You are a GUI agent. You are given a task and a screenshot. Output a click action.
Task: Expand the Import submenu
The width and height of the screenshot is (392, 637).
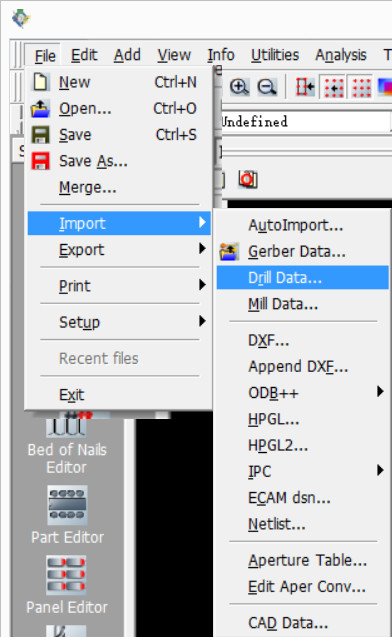pos(119,223)
